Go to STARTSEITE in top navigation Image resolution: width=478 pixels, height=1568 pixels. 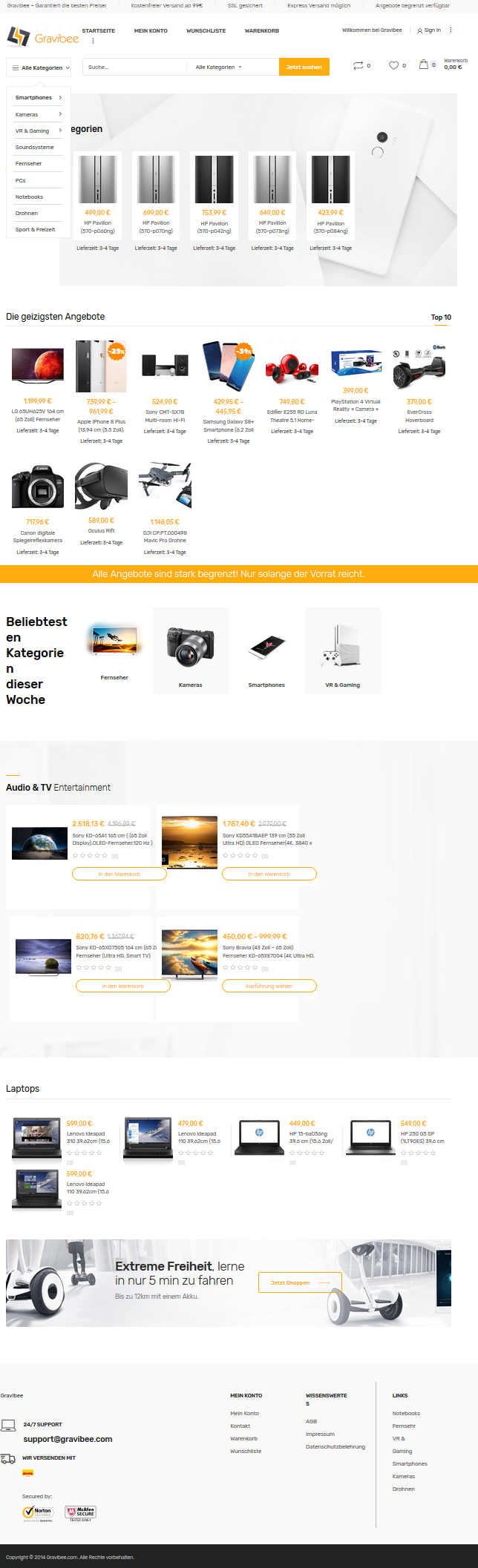coord(98,31)
